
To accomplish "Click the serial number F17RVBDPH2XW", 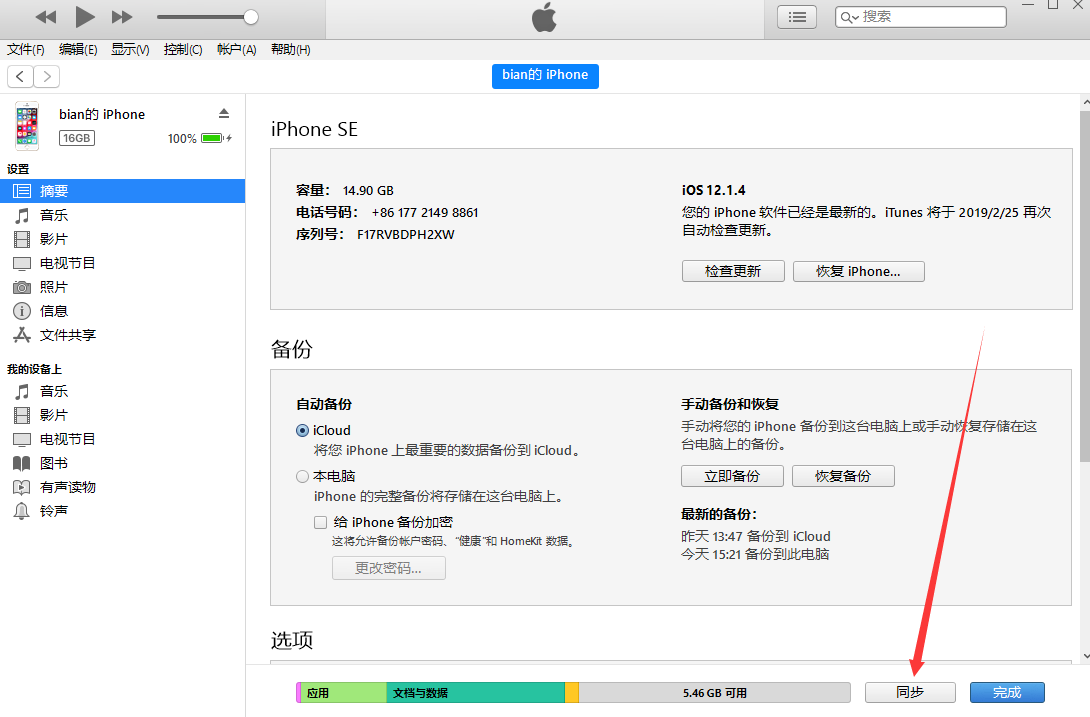I will click(406, 235).
